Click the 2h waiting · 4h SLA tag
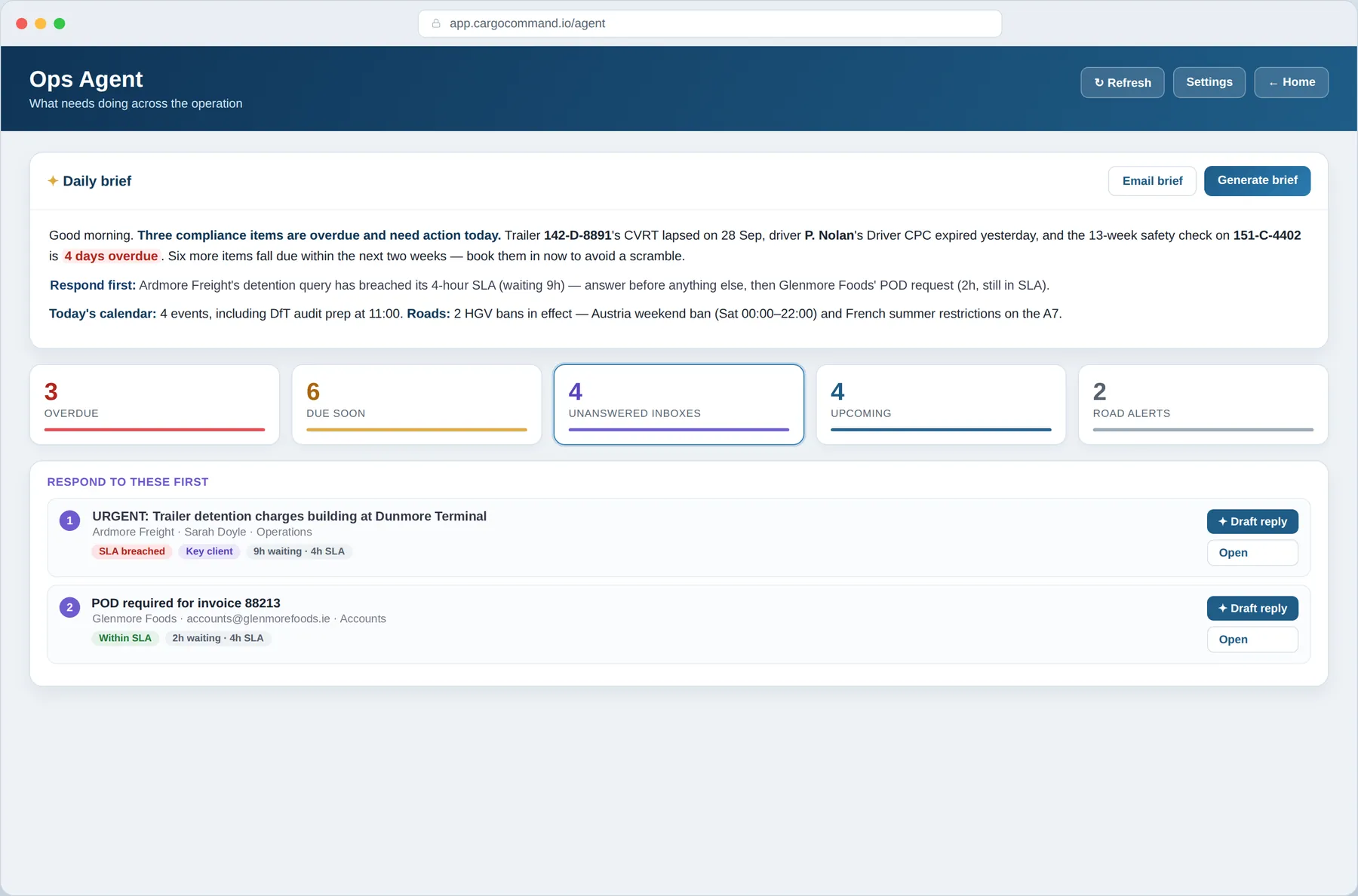 click(218, 638)
